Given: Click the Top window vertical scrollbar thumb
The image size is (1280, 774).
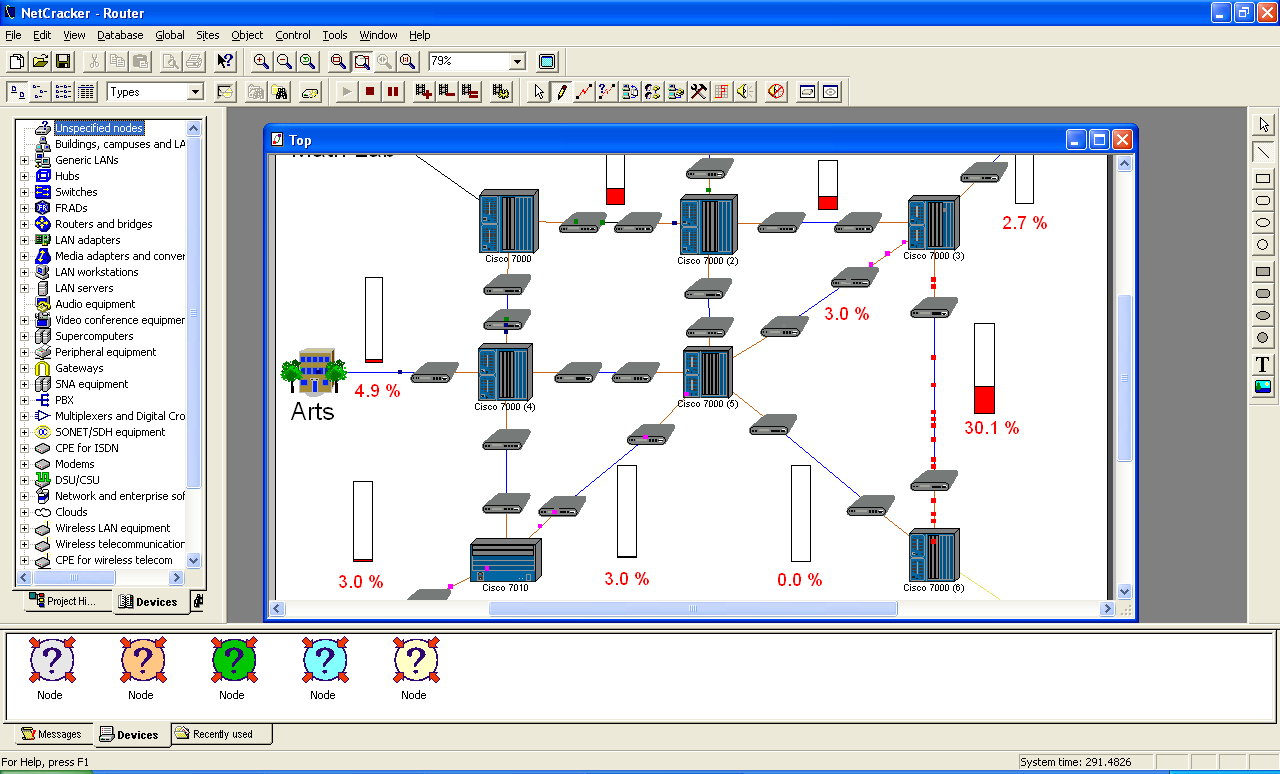Looking at the screenshot, I should click(x=1124, y=378).
